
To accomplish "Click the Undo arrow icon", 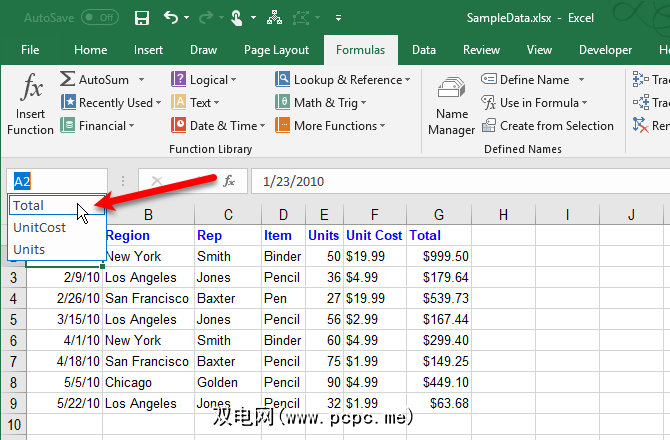I will pyautogui.click(x=172, y=17).
